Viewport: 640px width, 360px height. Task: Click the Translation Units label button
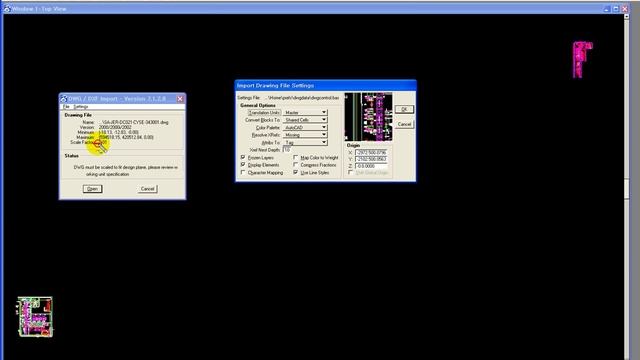(264, 112)
